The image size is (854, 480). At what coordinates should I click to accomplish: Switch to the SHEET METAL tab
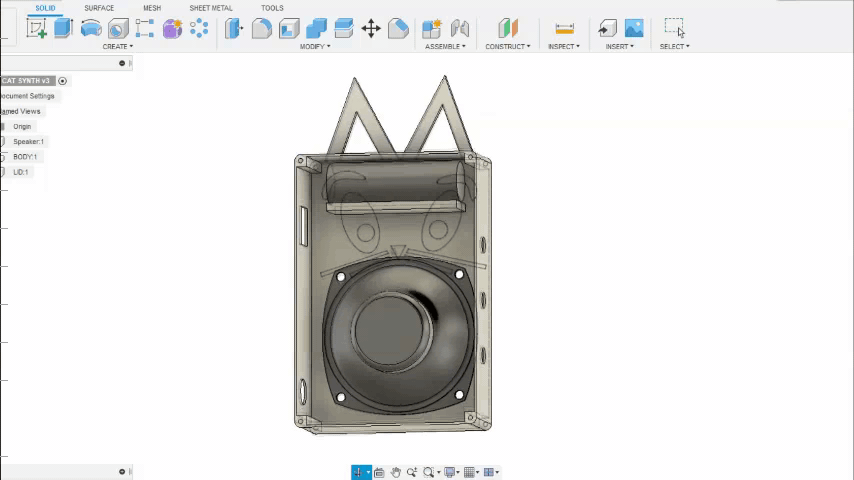tap(211, 8)
